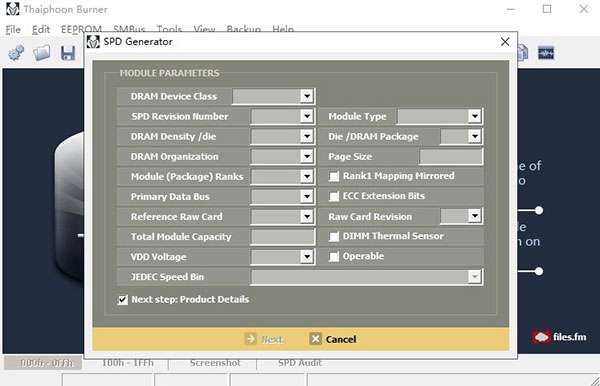Viewport: 600px width, 386px height.
Task: Click the report document toolbar icon
Action: point(522,53)
